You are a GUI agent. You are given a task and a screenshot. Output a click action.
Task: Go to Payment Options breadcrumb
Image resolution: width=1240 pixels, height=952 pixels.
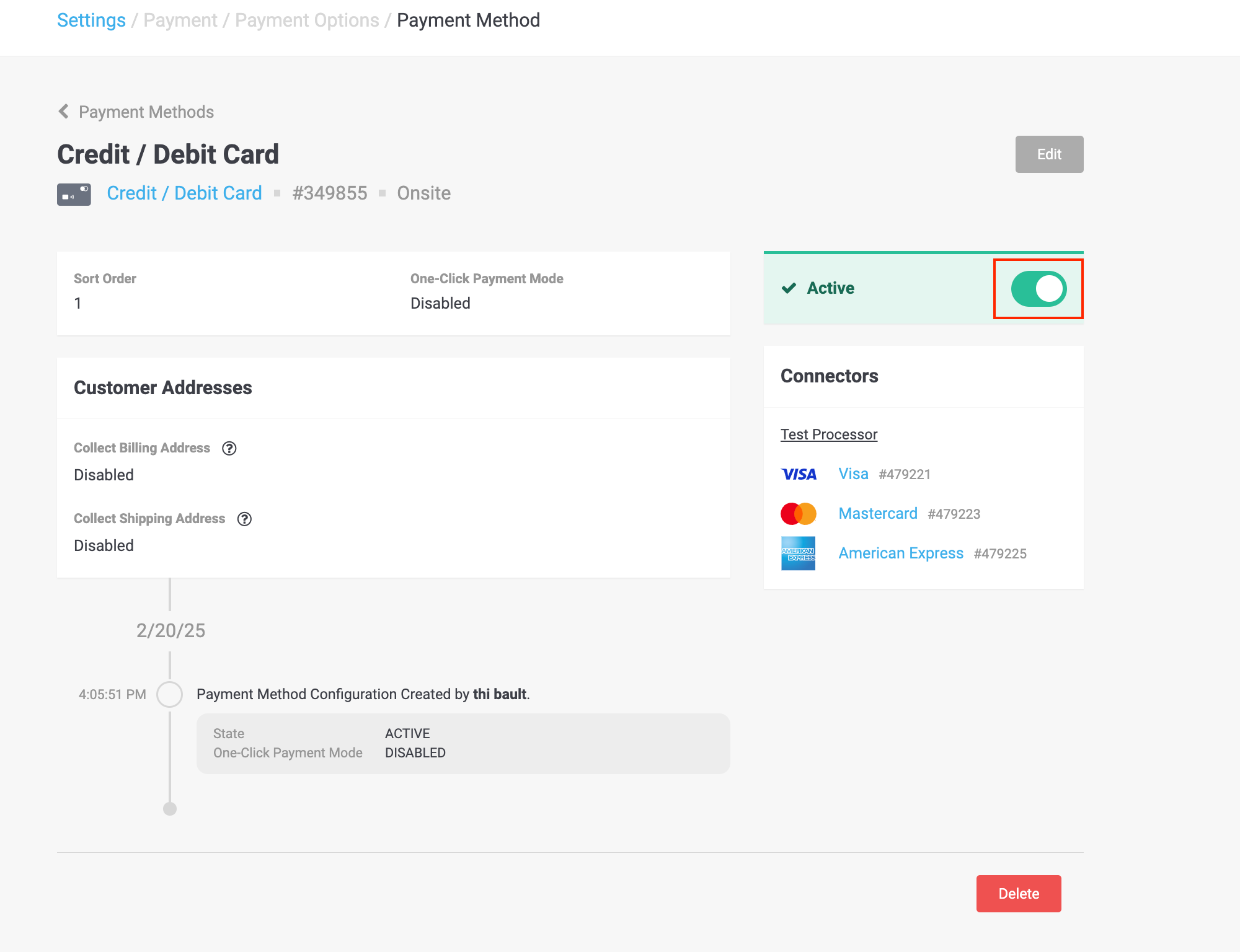[x=307, y=20]
